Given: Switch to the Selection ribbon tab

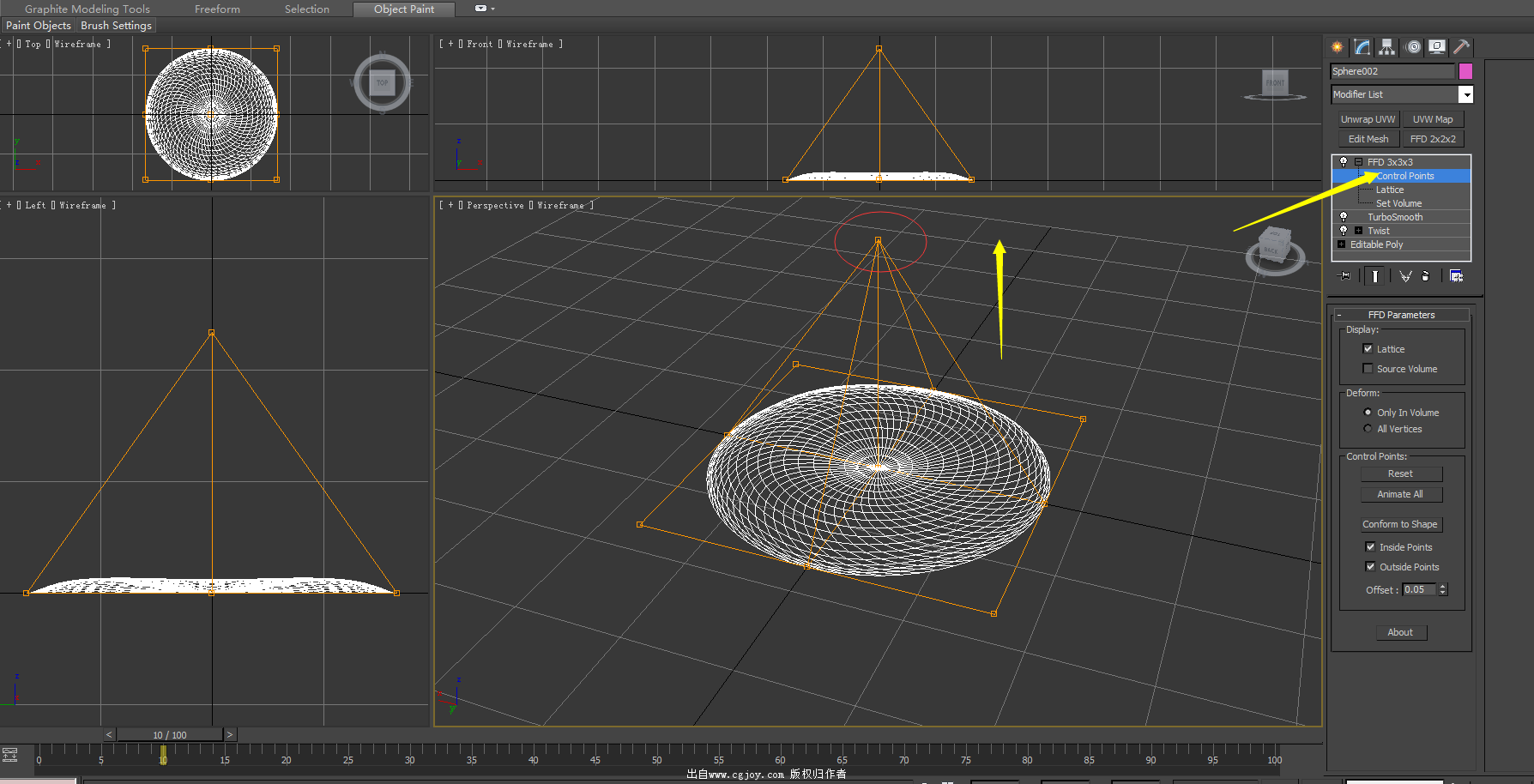Looking at the screenshot, I should pyautogui.click(x=306, y=9).
